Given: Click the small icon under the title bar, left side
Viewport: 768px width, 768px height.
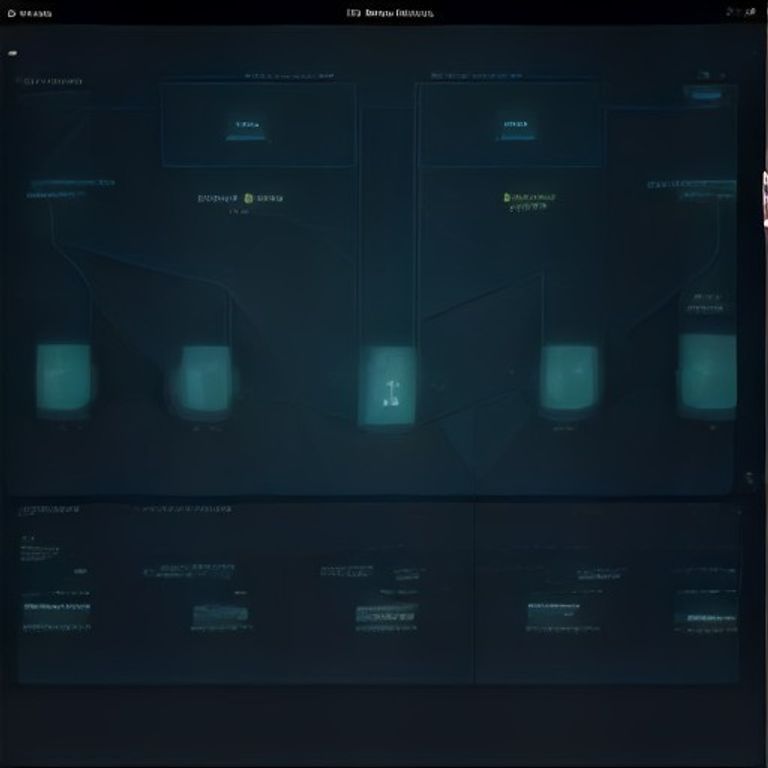Looking at the screenshot, I should click(x=12, y=53).
